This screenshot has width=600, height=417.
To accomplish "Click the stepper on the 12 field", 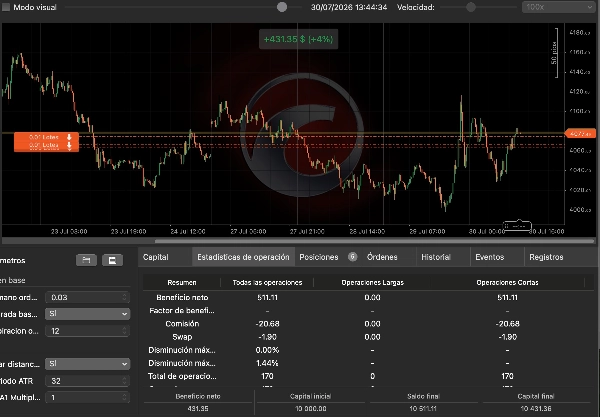I will pyautogui.click(x=124, y=331).
